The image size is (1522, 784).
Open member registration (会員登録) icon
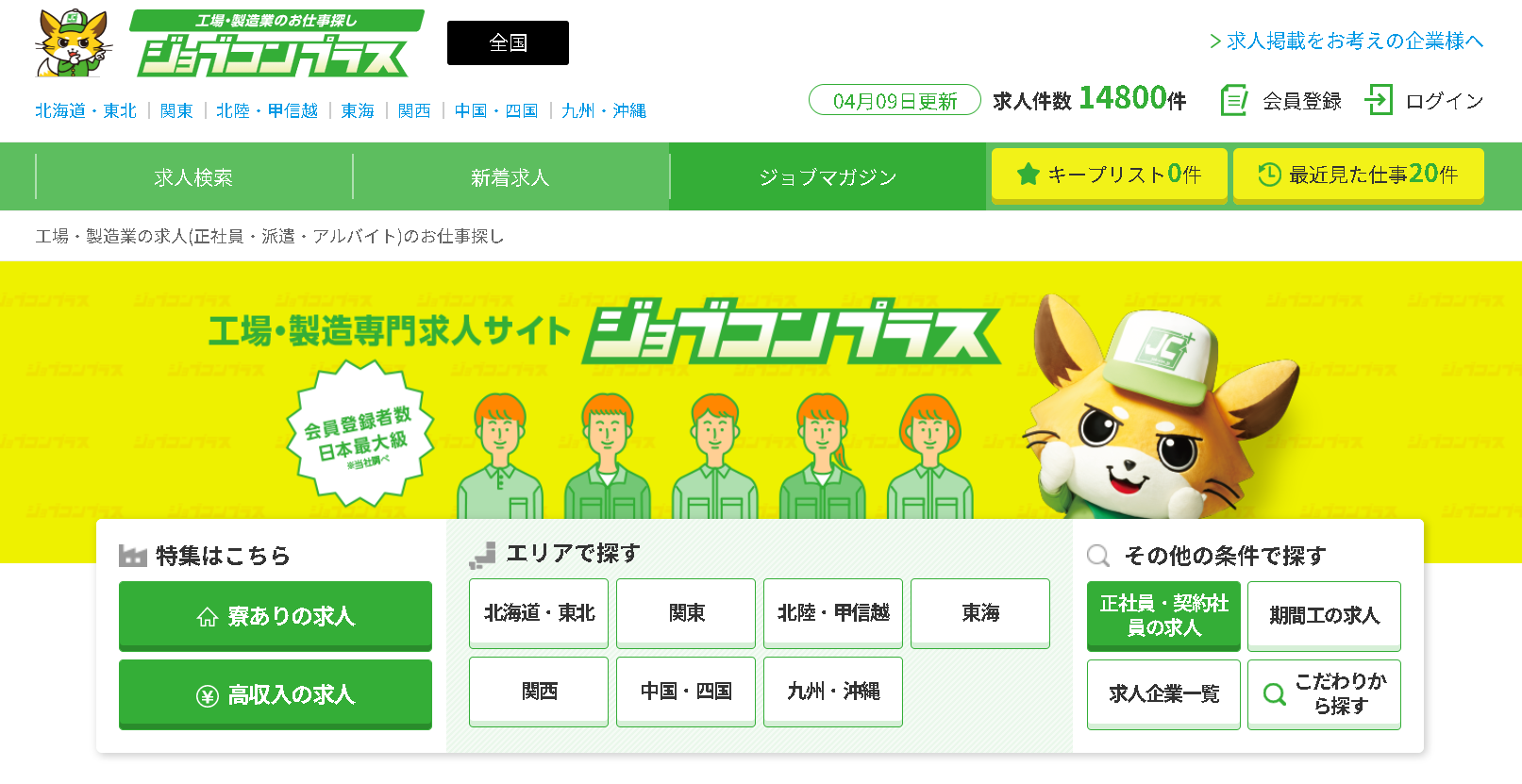coord(1234,100)
